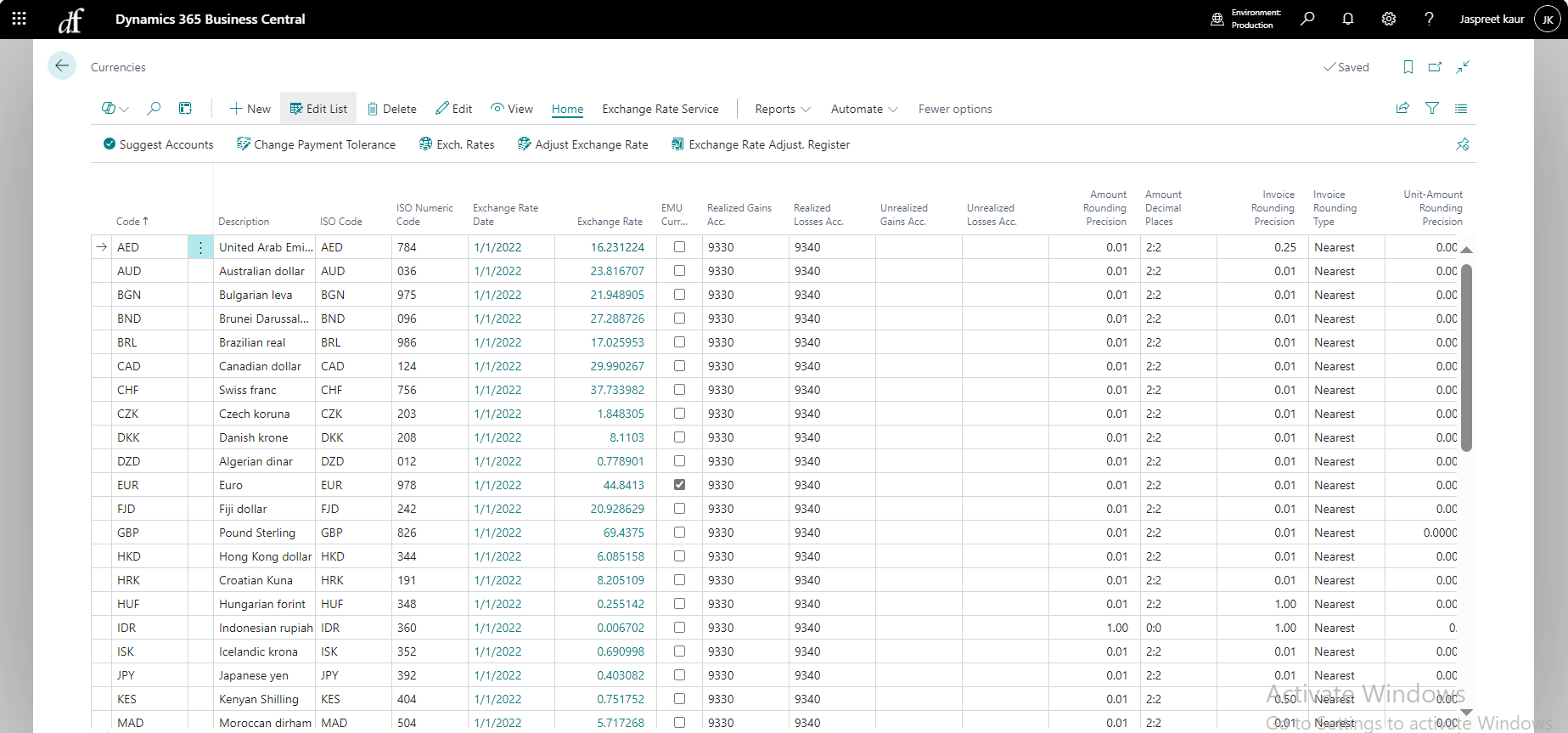The height and width of the screenshot is (733, 1568).
Task: Click the vertical scrollbar of the list
Action: pos(1466,357)
